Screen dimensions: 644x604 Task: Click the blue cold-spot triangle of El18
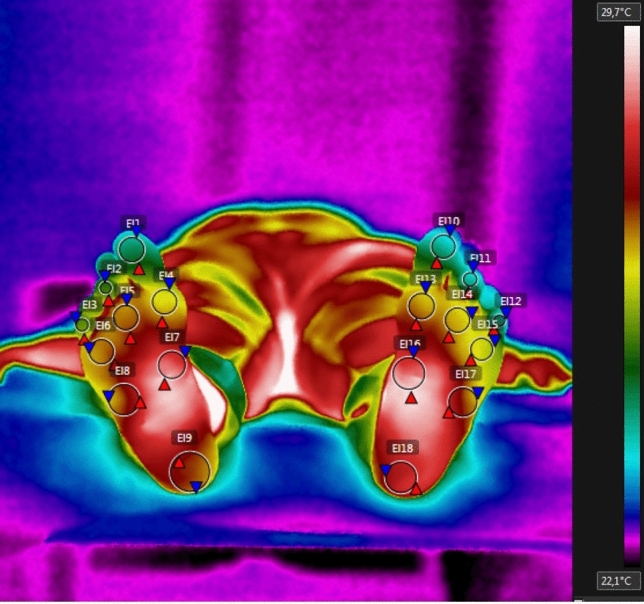[x=385, y=469]
